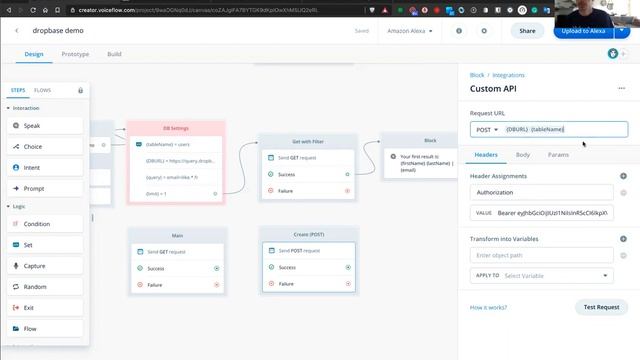Open the collaborator avatar icon
The width and height of the screenshot is (640, 360).
(x=612, y=53)
